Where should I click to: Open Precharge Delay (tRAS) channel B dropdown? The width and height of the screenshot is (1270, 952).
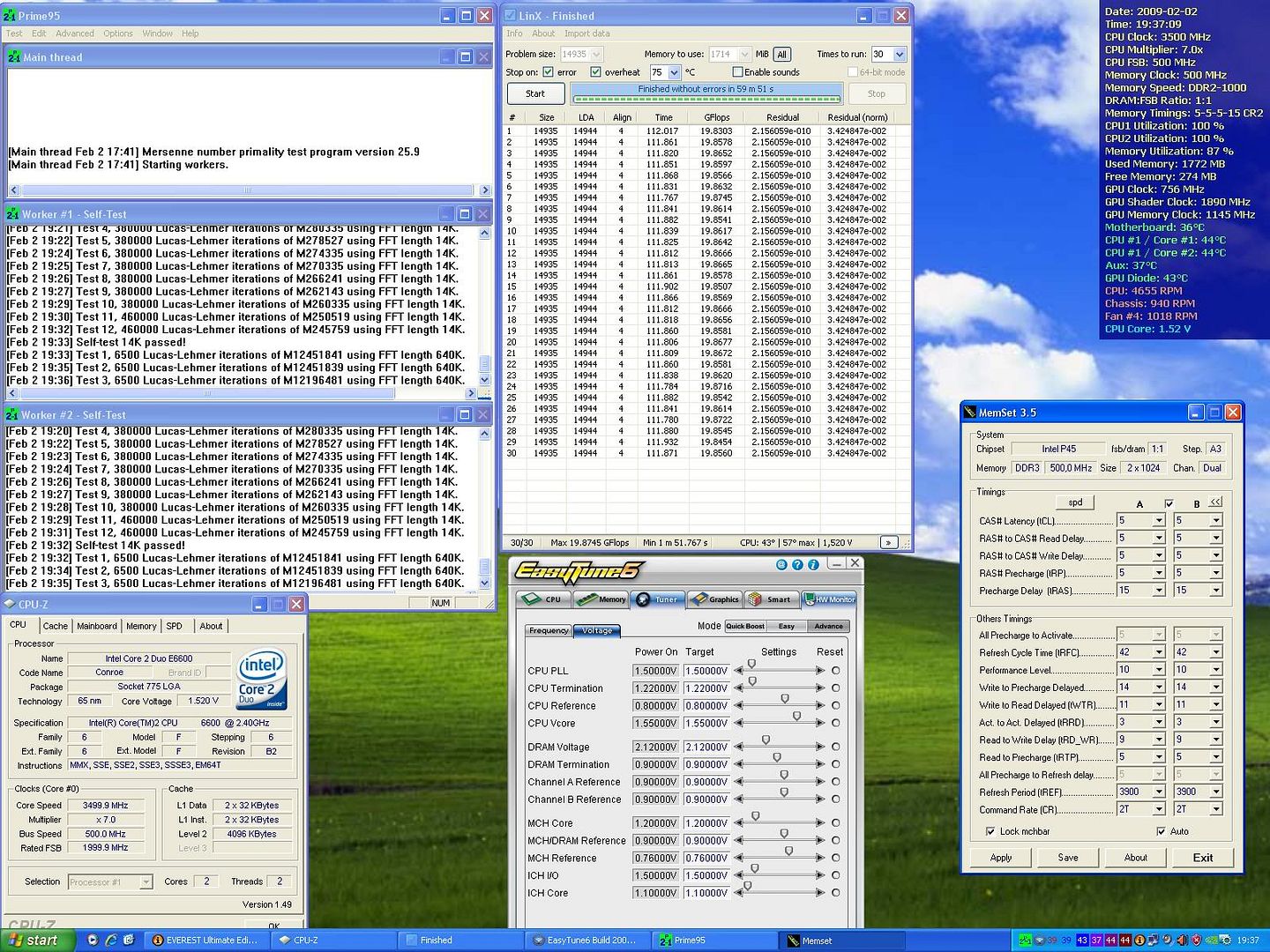coord(1216,591)
